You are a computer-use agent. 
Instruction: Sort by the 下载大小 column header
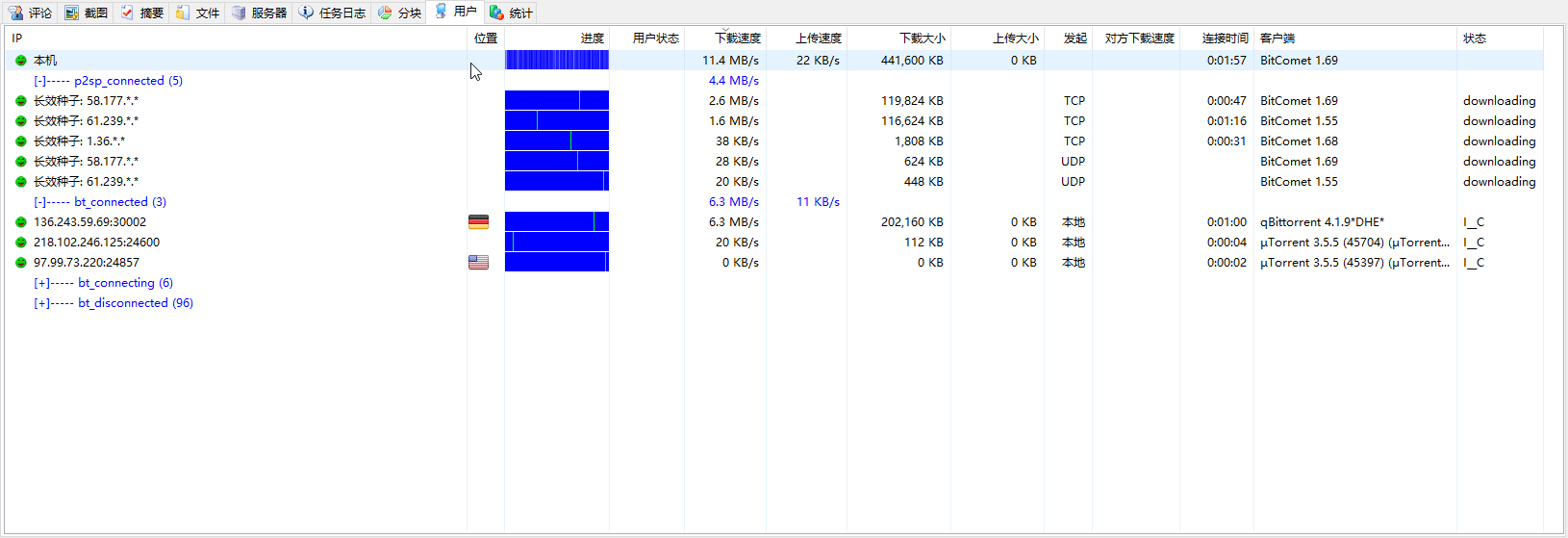[898, 38]
